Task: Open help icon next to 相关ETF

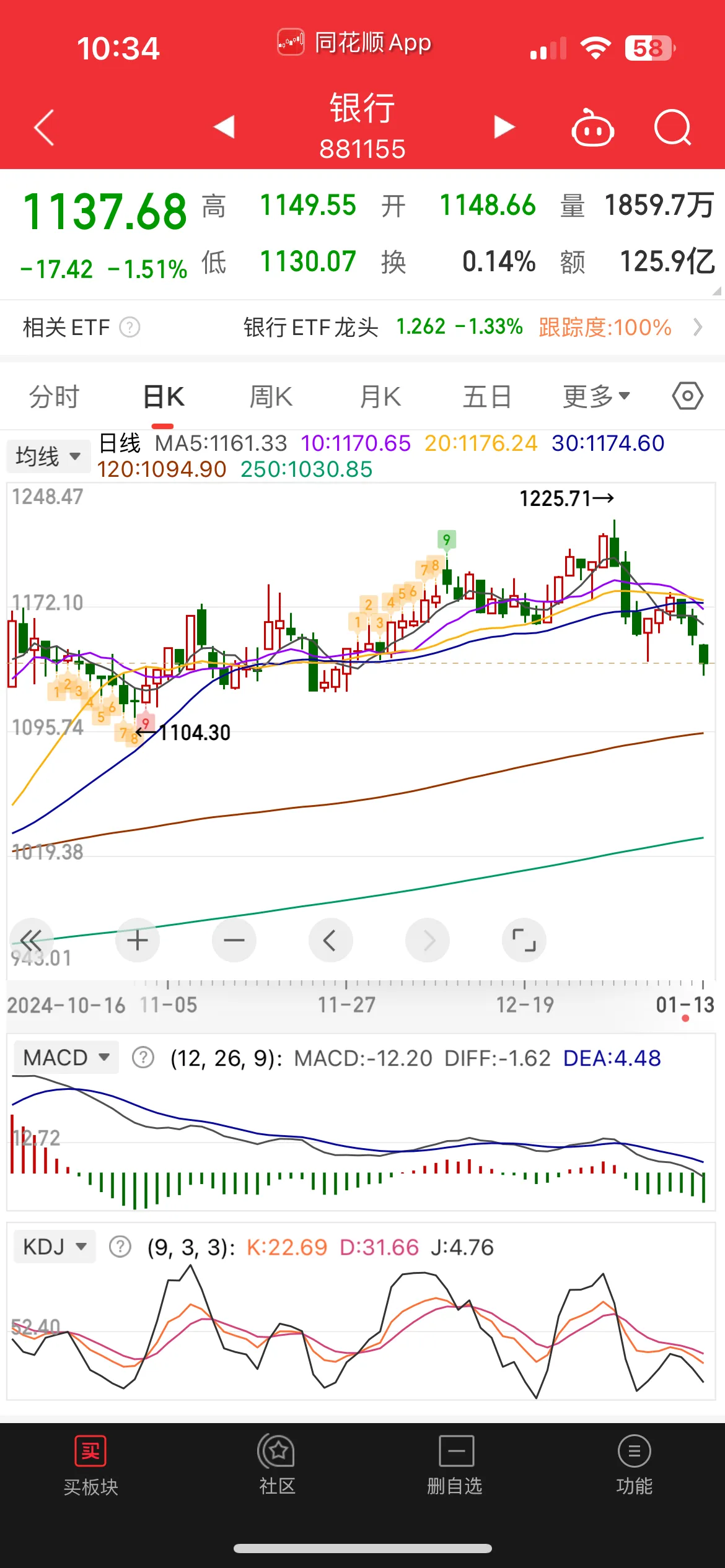Action: pyautogui.click(x=130, y=327)
